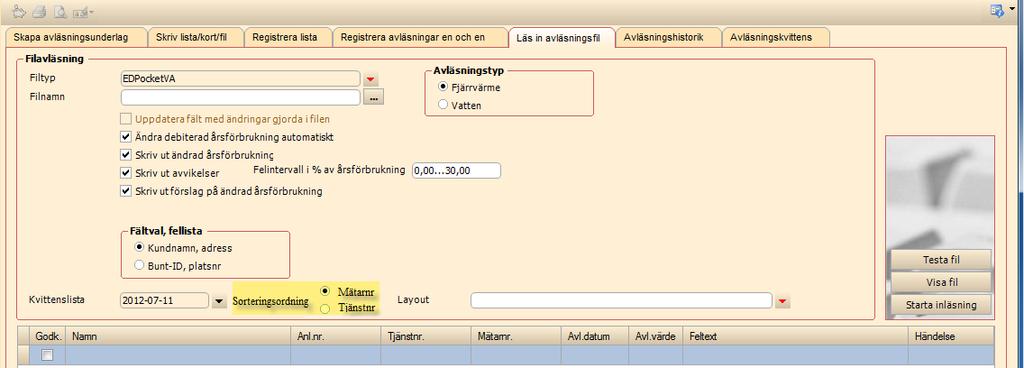Browse for file with the ... button
1024x368 pixels.
(x=374, y=98)
